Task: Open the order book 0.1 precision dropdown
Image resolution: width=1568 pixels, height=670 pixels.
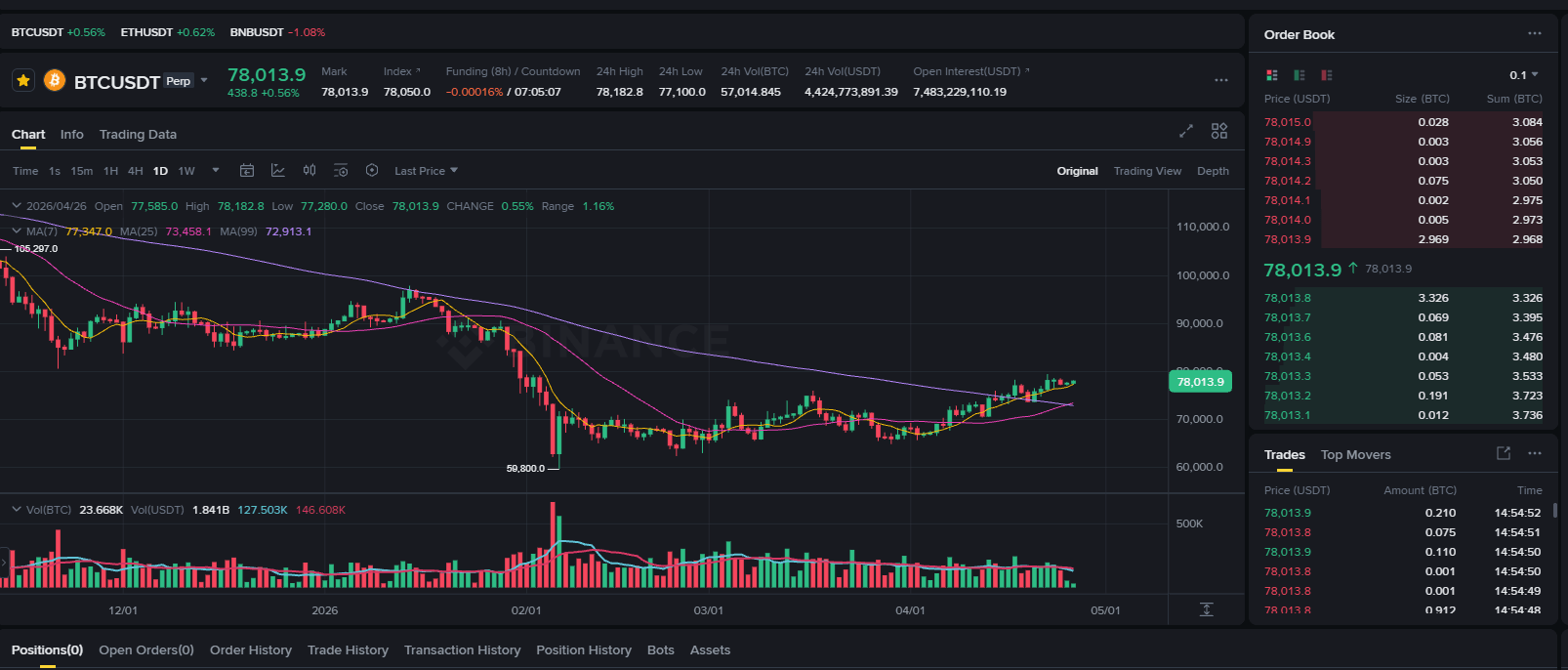Action: pos(1523,75)
